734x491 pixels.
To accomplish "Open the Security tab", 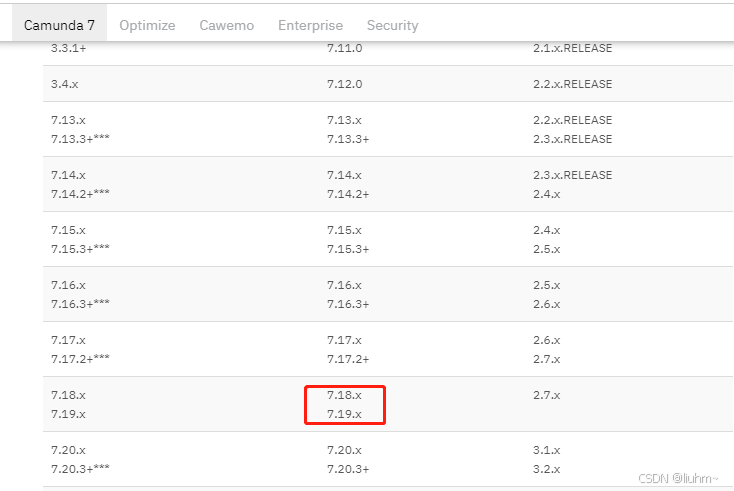I will point(392,25).
